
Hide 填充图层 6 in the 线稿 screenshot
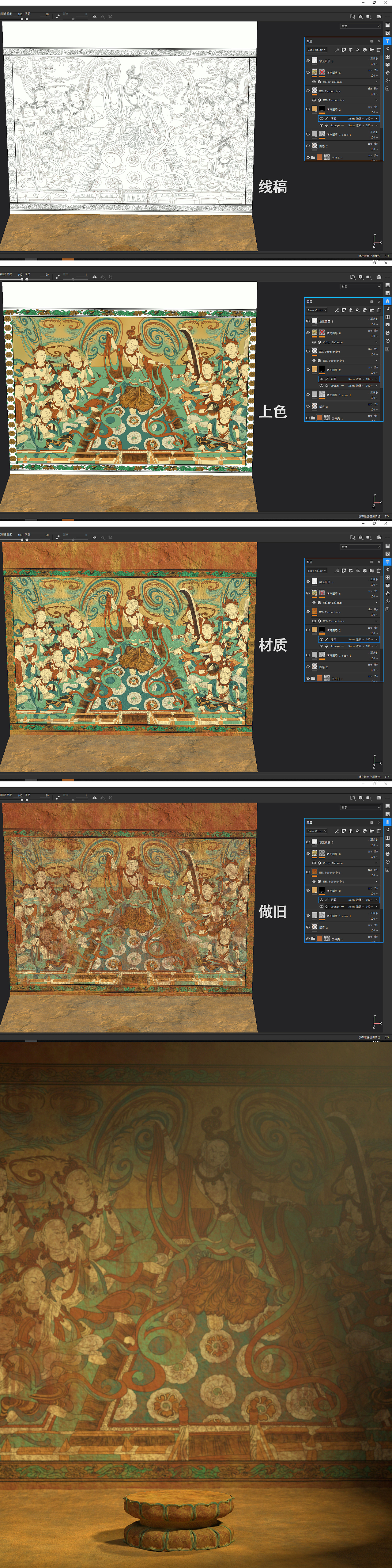pos(307,72)
